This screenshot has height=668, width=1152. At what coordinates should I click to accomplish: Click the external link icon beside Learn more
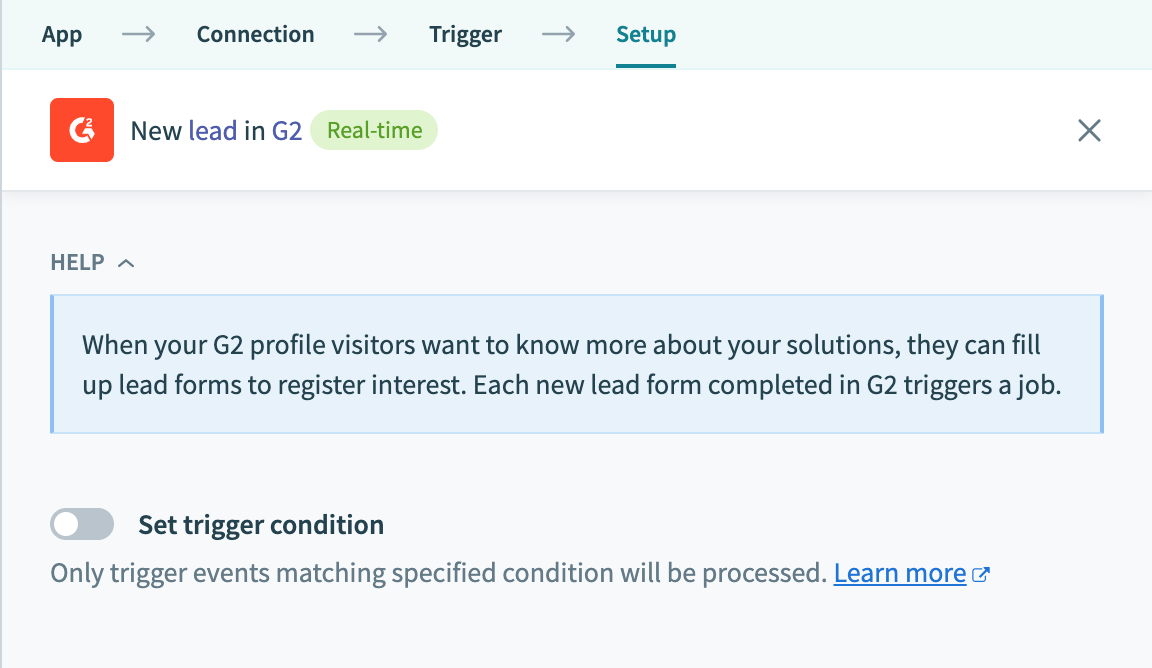(x=981, y=575)
